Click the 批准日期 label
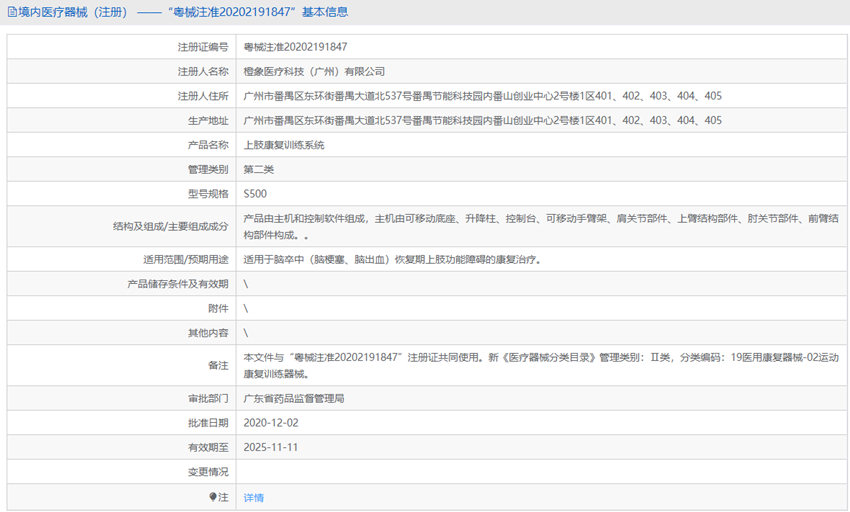850x512 pixels. point(208,423)
